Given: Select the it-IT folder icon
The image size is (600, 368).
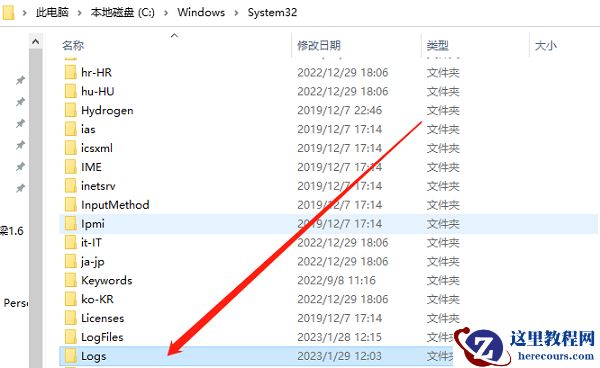Looking at the screenshot, I should point(70,243).
